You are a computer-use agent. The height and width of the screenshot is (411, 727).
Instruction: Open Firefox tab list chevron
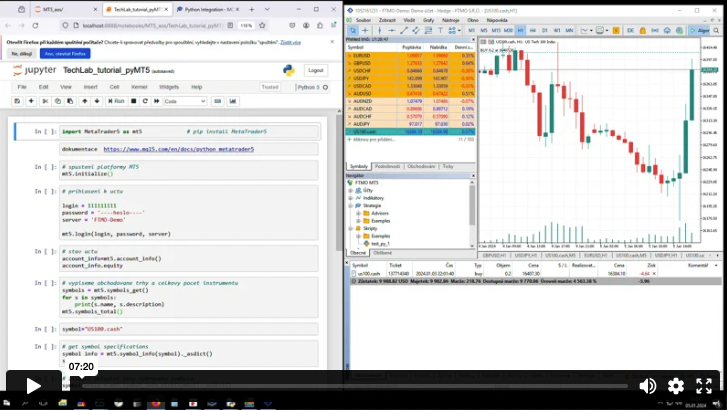click(x=267, y=9)
